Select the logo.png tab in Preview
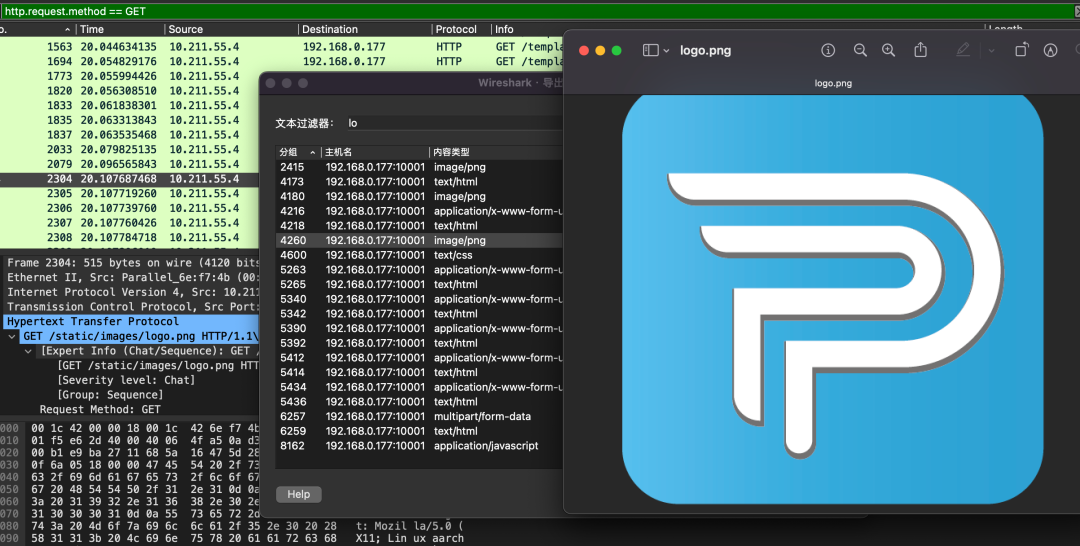Image resolution: width=1080 pixels, height=546 pixels. 833,83
